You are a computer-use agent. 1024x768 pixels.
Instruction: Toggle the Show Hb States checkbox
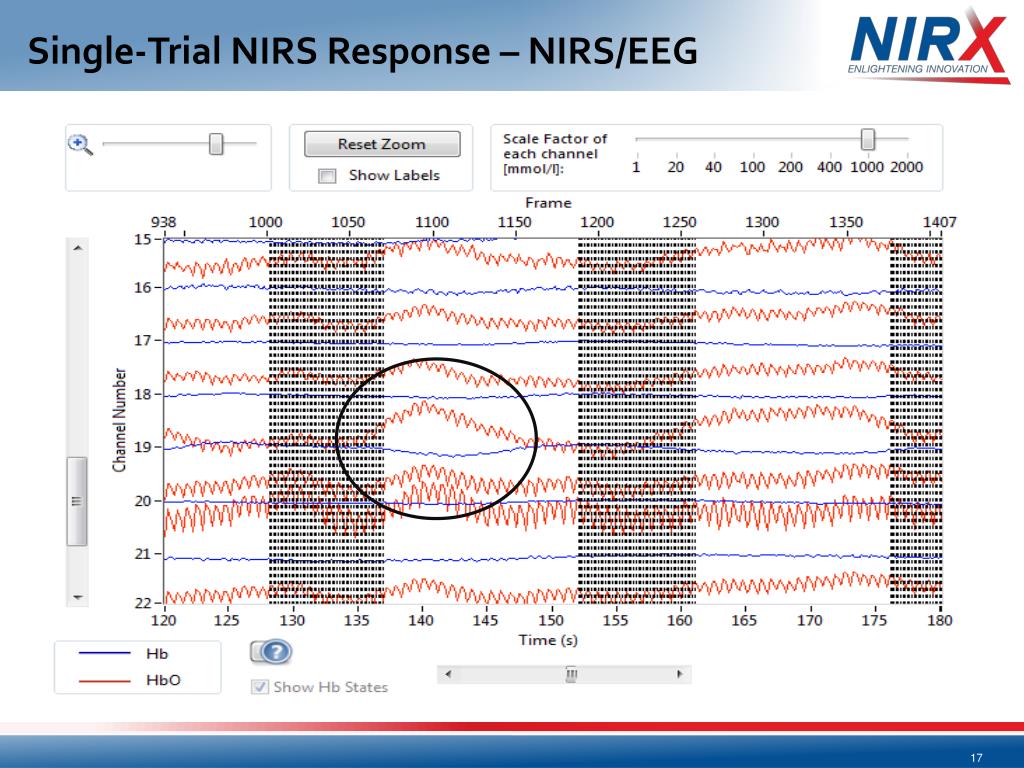coord(260,687)
